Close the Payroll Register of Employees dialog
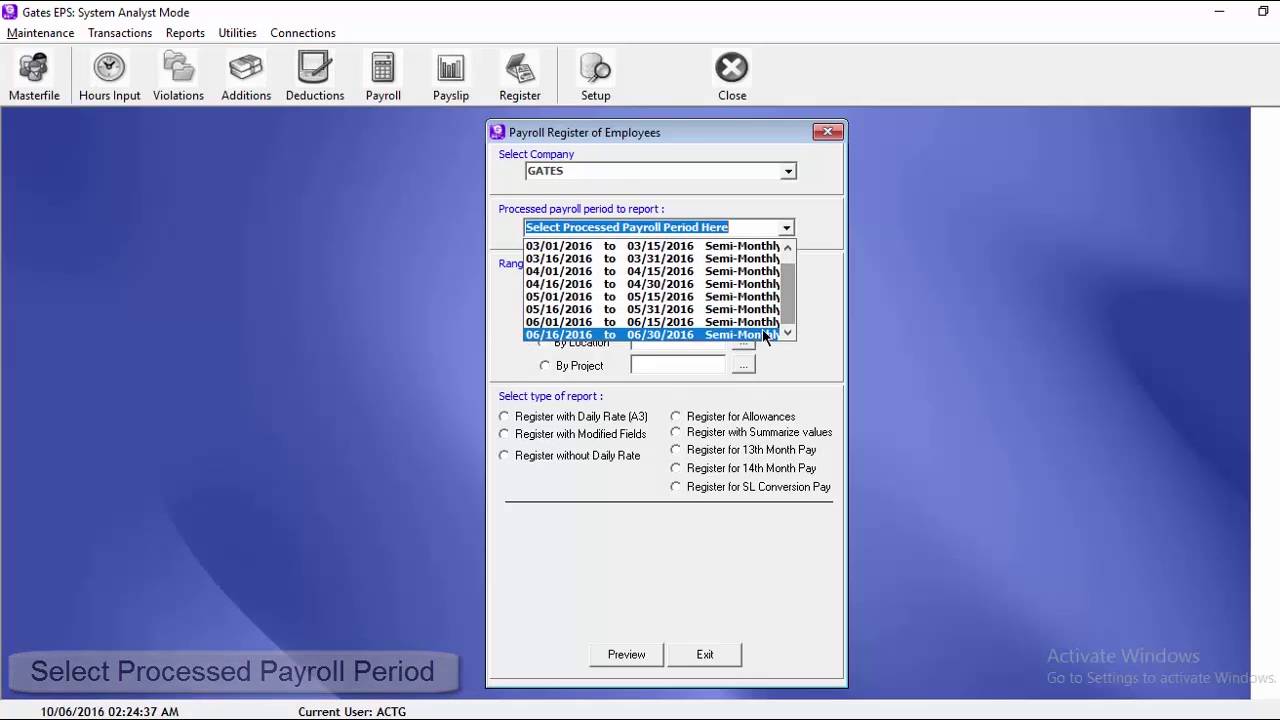Screen dimensions: 1280x720 click(827, 132)
